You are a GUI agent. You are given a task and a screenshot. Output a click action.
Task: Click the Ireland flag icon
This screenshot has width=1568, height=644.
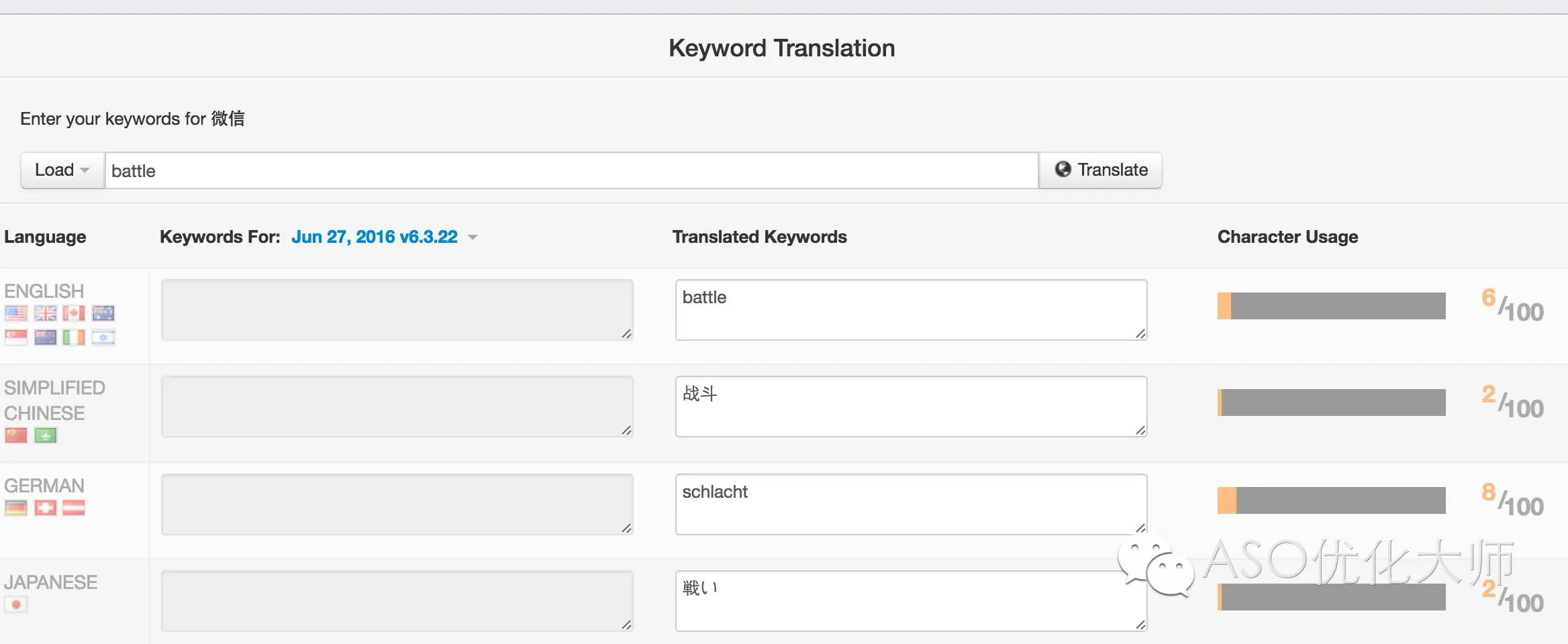[x=74, y=337]
